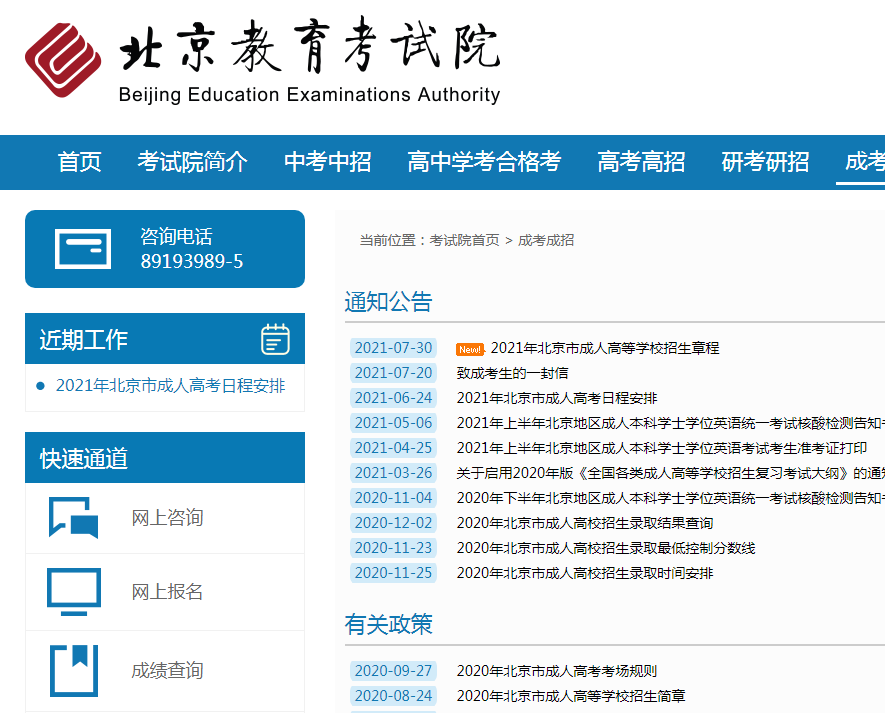Image resolution: width=885 pixels, height=713 pixels.
Task: Click the 快速通道 panel header
Action: [x=165, y=458]
